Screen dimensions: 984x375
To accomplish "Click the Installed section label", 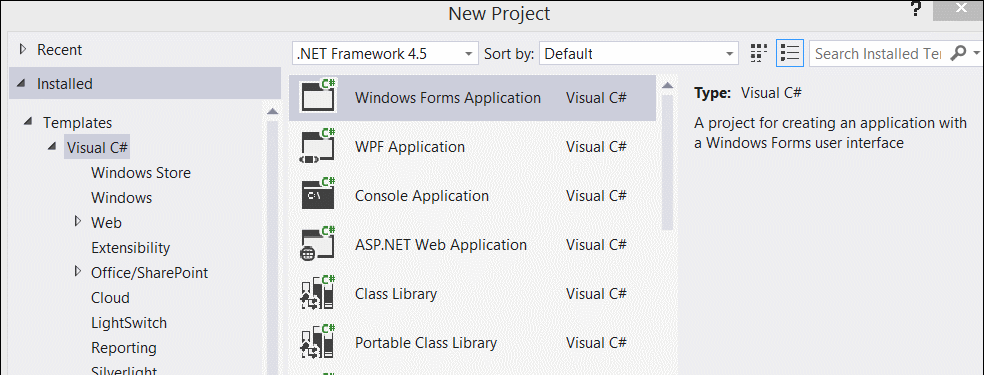I will coord(65,84).
